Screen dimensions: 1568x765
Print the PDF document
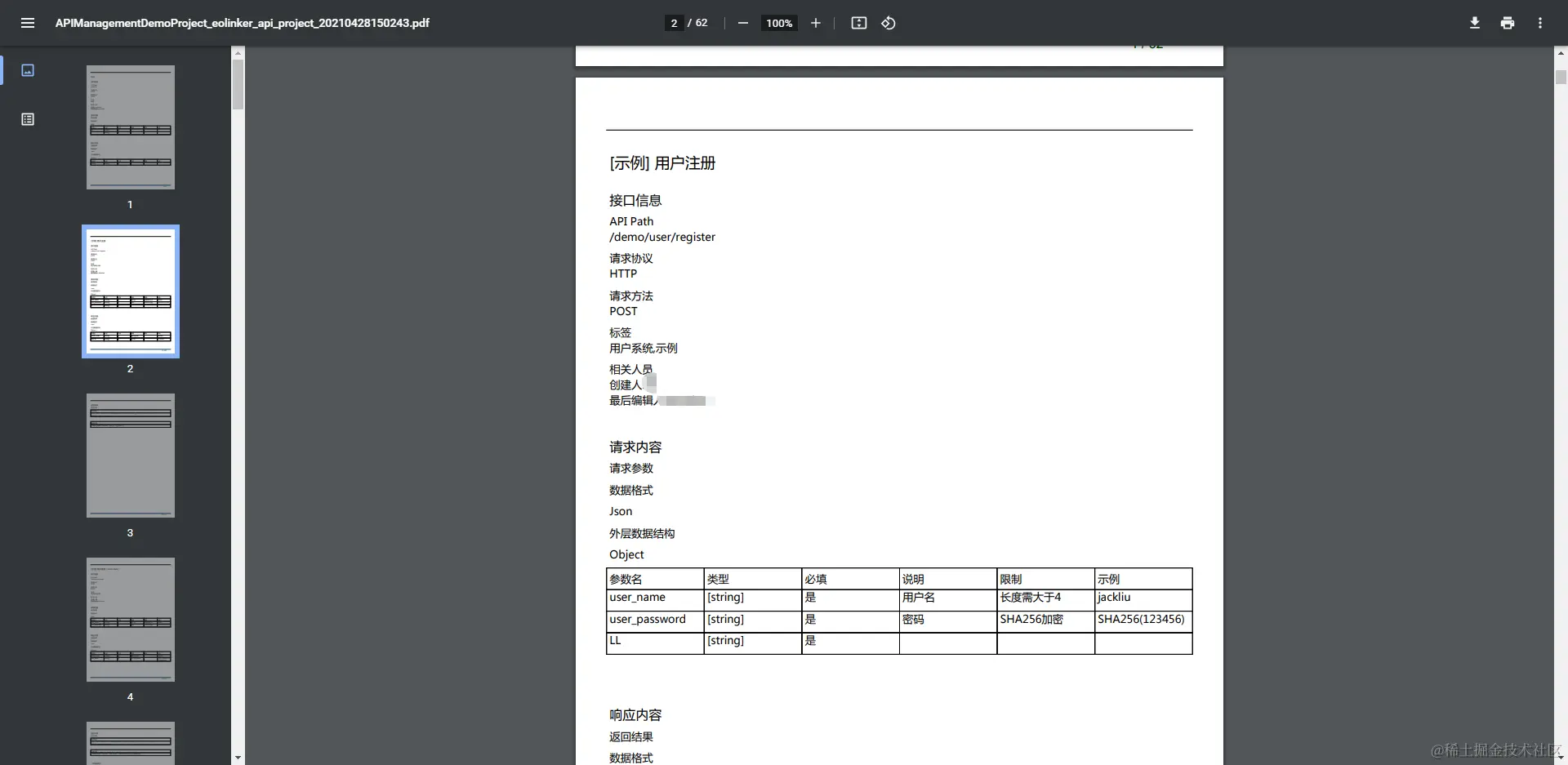click(1508, 23)
